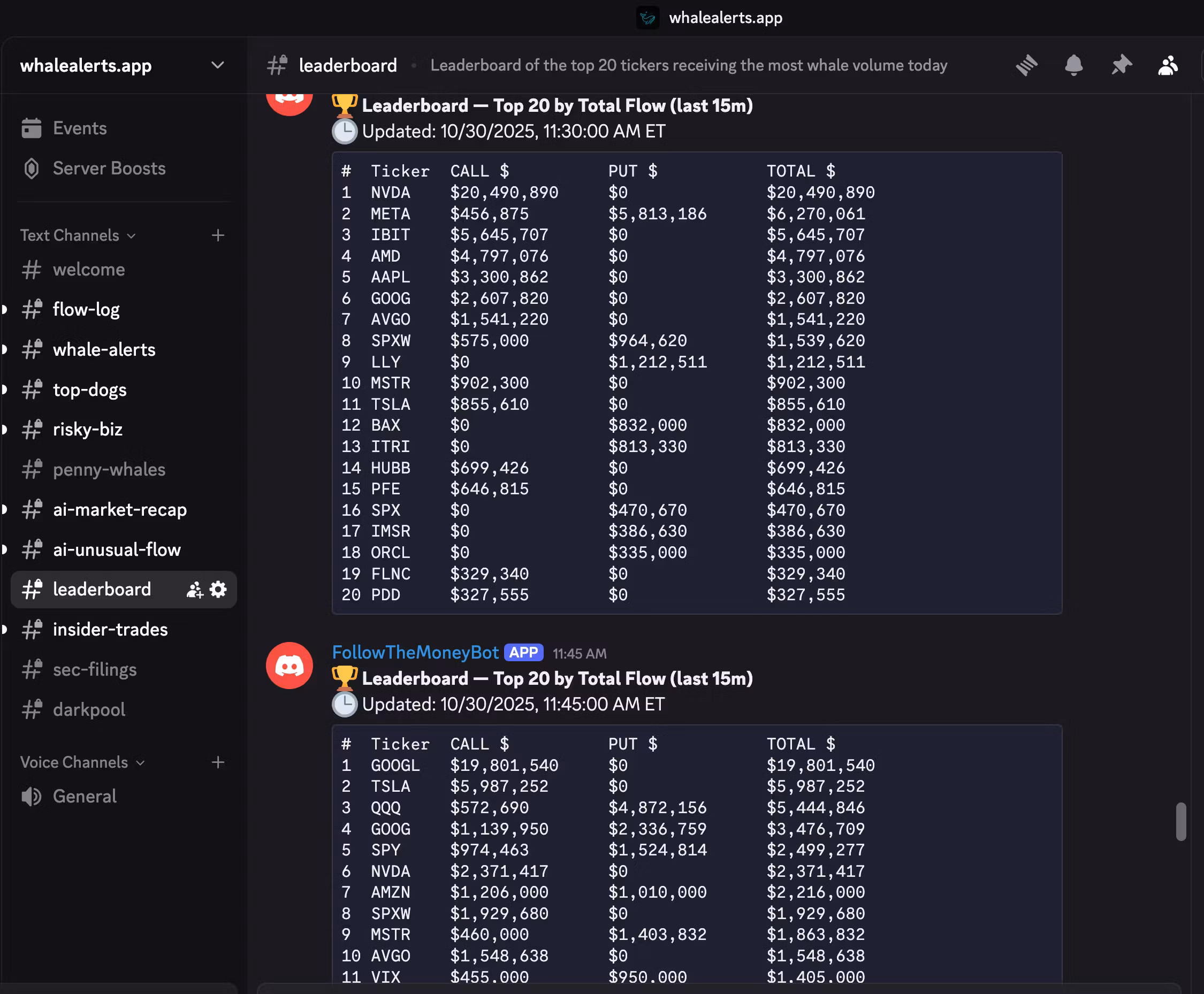This screenshot has height=994, width=1204.
Task: Open the Threads icon in header
Action: pyautogui.click(x=1026, y=65)
